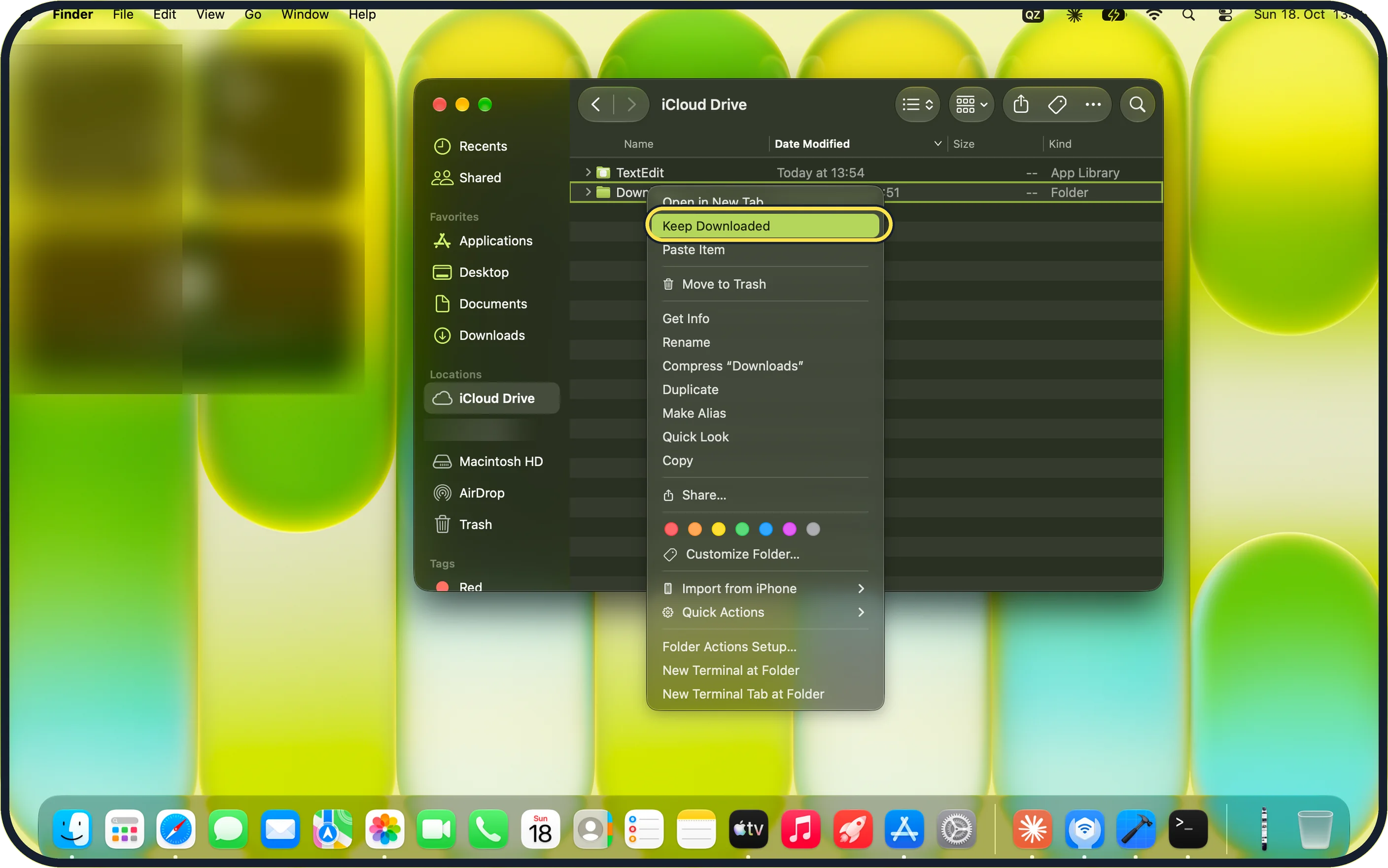The height and width of the screenshot is (868, 1388).
Task: Click the Share toolbar icon
Action: (x=1020, y=104)
